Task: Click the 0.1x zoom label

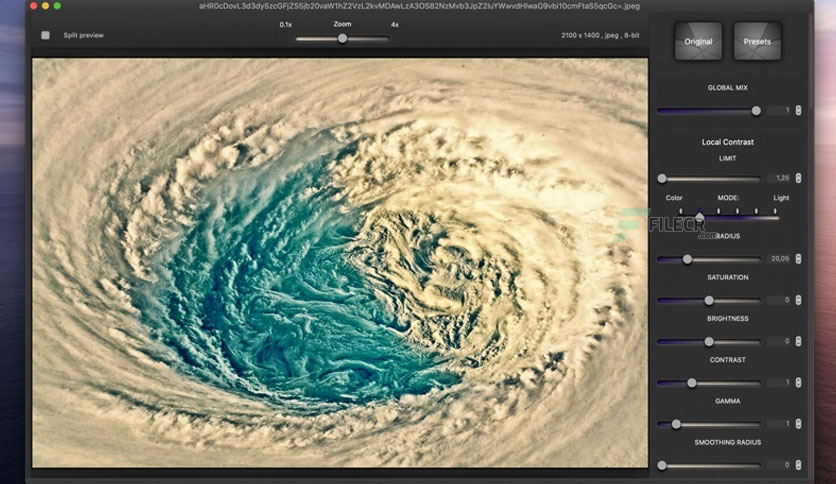Action: click(x=285, y=25)
